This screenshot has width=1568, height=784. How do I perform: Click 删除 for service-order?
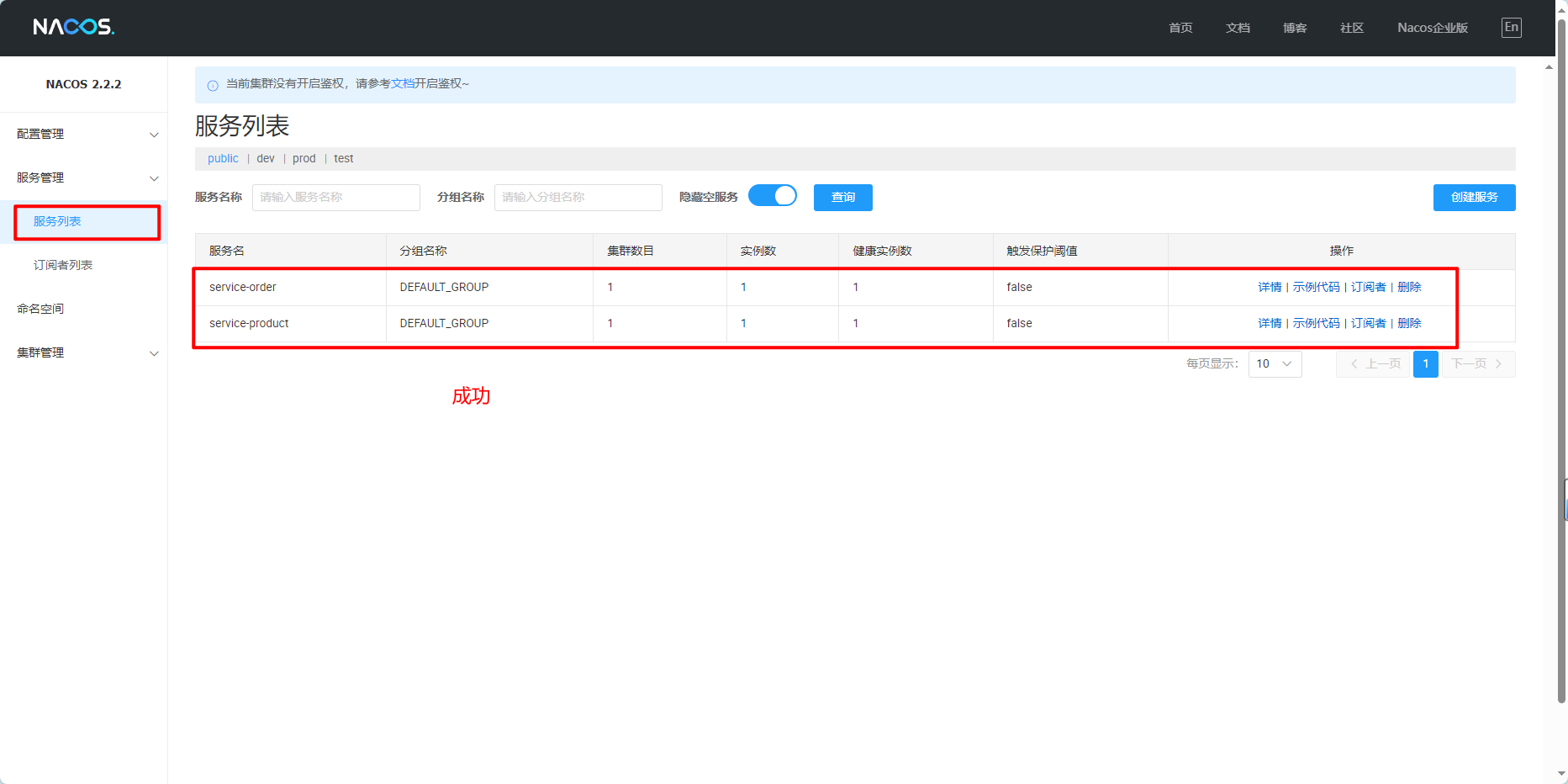(1409, 288)
